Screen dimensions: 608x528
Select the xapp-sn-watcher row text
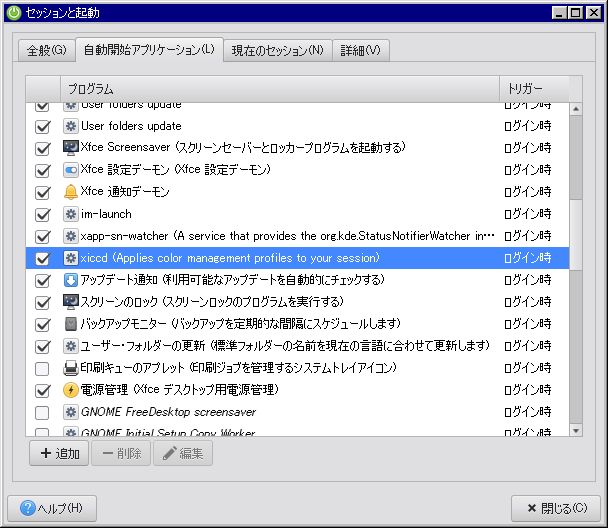[x=287, y=236]
